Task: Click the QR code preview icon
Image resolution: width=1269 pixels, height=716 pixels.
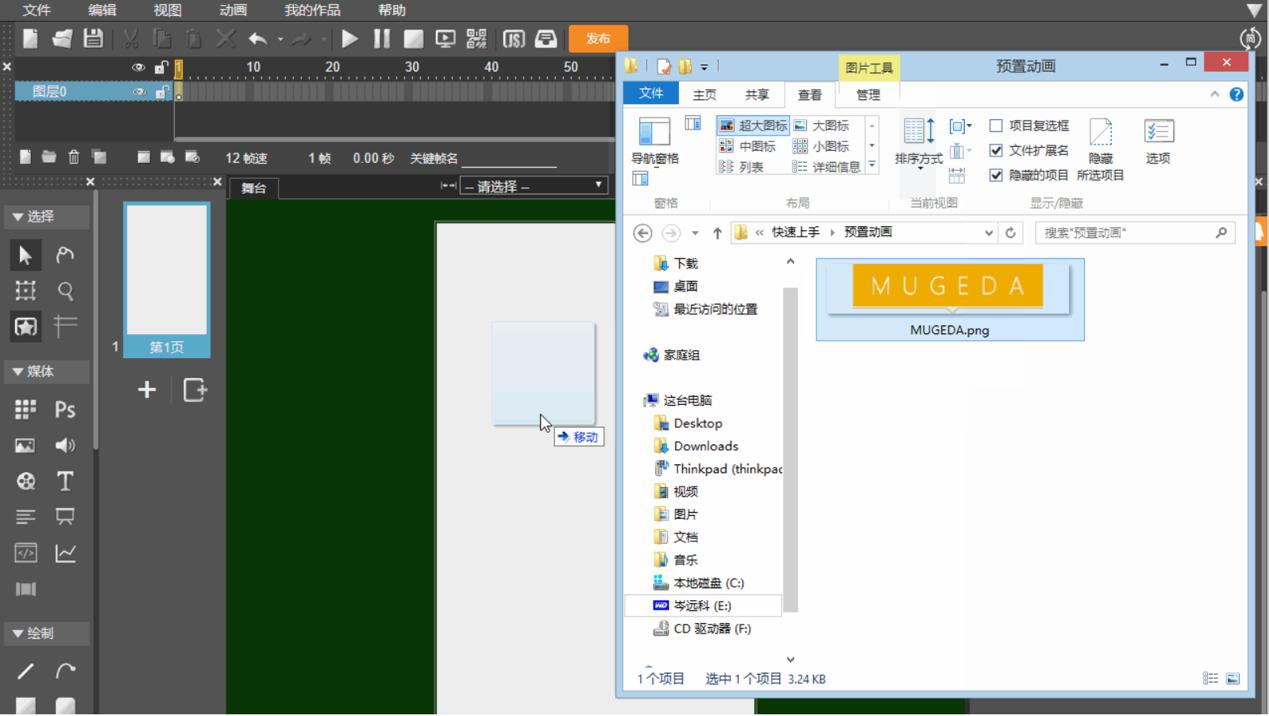Action: (477, 39)
